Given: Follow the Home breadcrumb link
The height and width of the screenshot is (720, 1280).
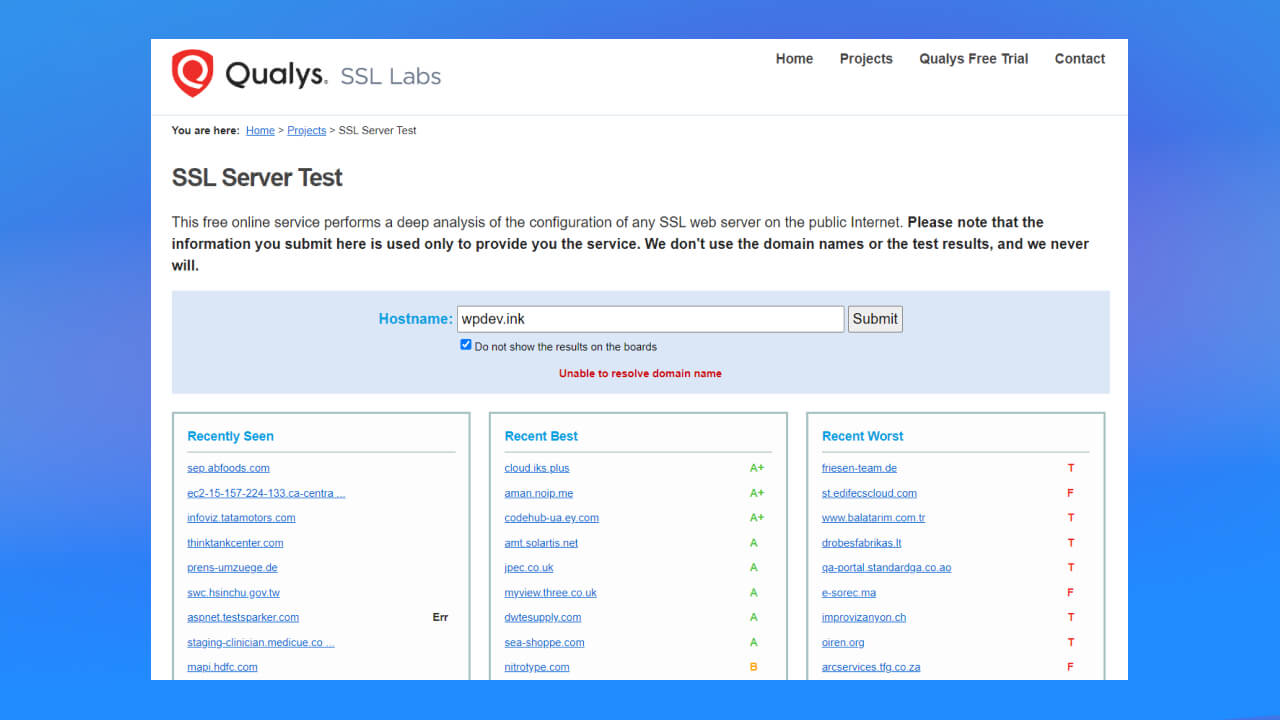Looking at the screenshot, I should coord(260,131).
